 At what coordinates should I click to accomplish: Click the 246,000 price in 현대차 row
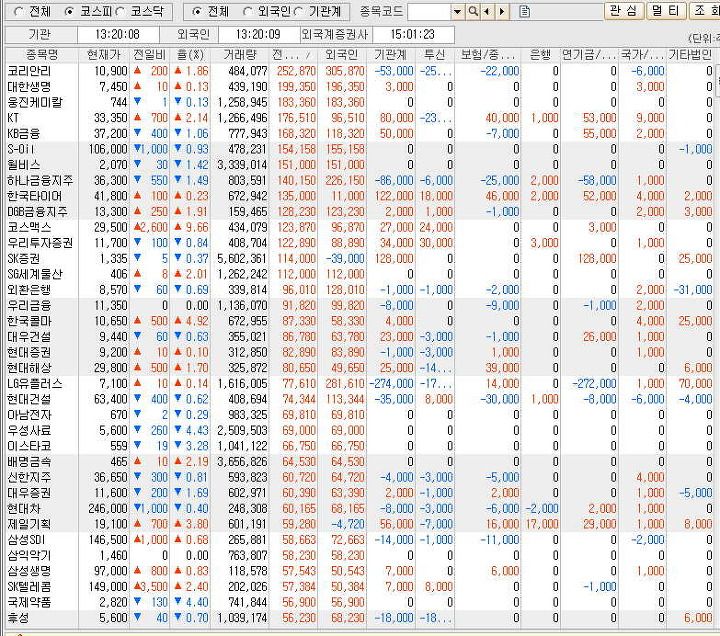(x=108, y=508)
